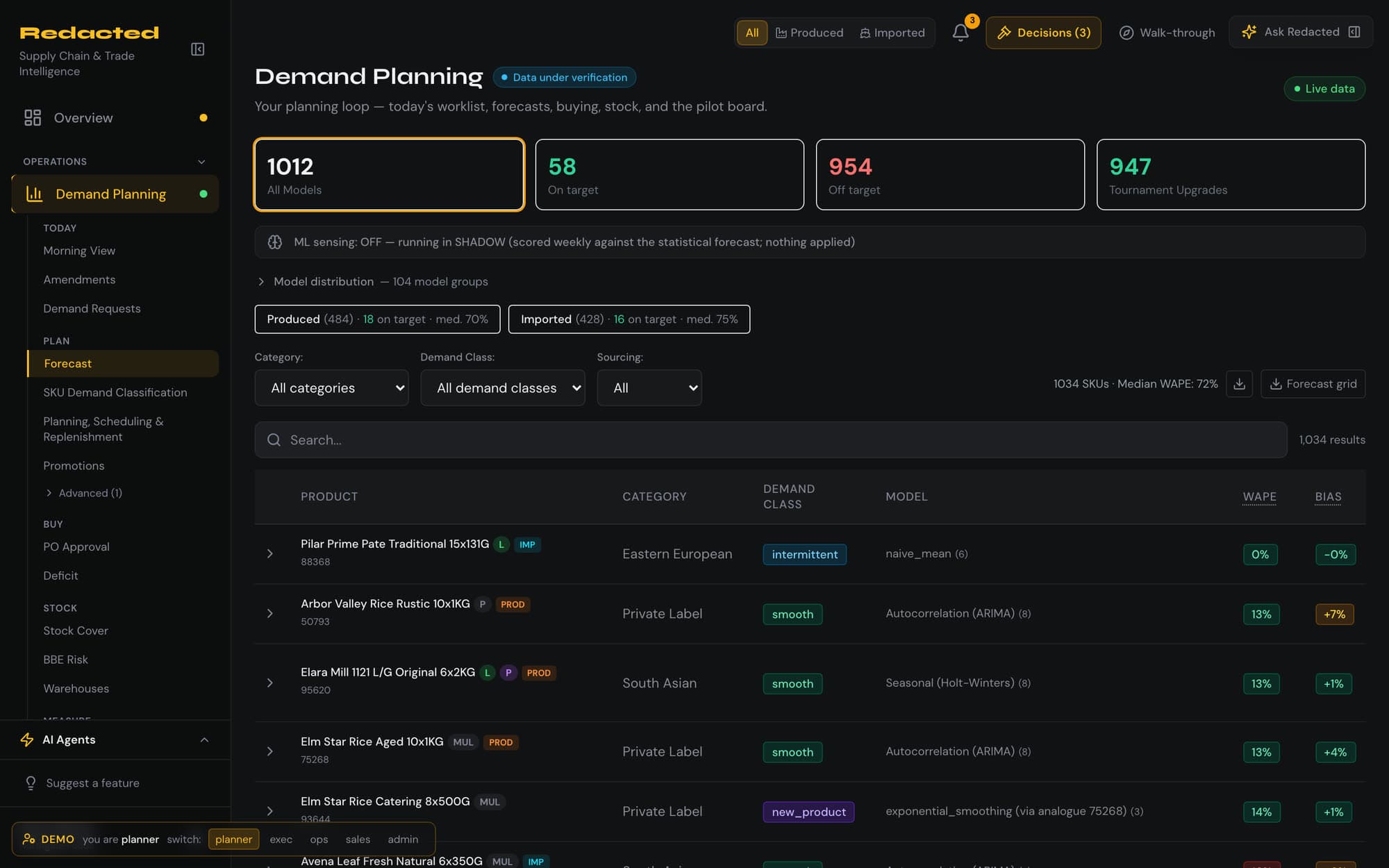
Task: Switch demo role to exec
Action: 281,840
